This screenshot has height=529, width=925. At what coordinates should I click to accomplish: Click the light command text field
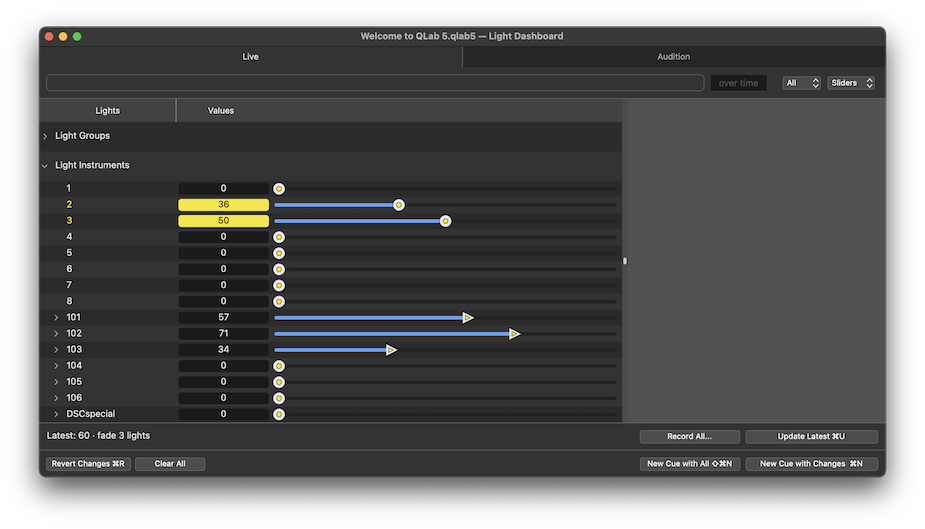click(375, 83)
